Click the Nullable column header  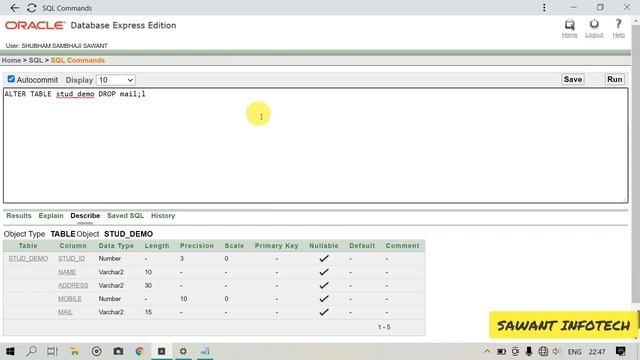tap(324, 246)
